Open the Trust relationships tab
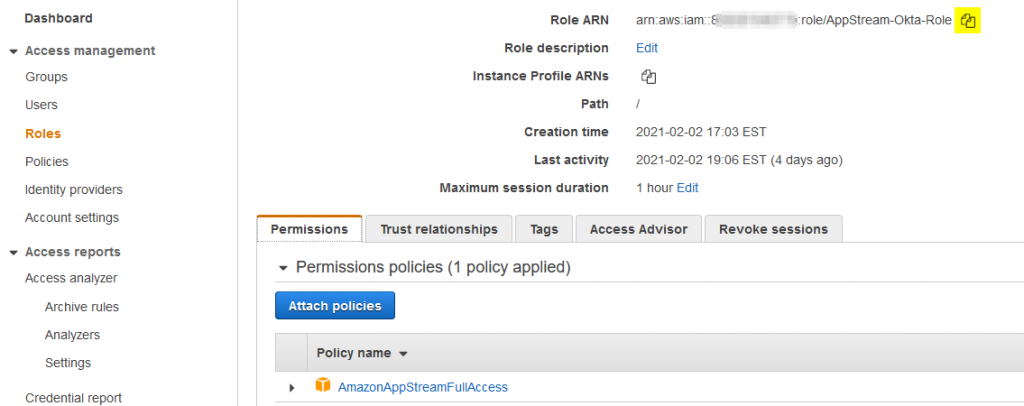1024x406 pixels. [439, 229]
